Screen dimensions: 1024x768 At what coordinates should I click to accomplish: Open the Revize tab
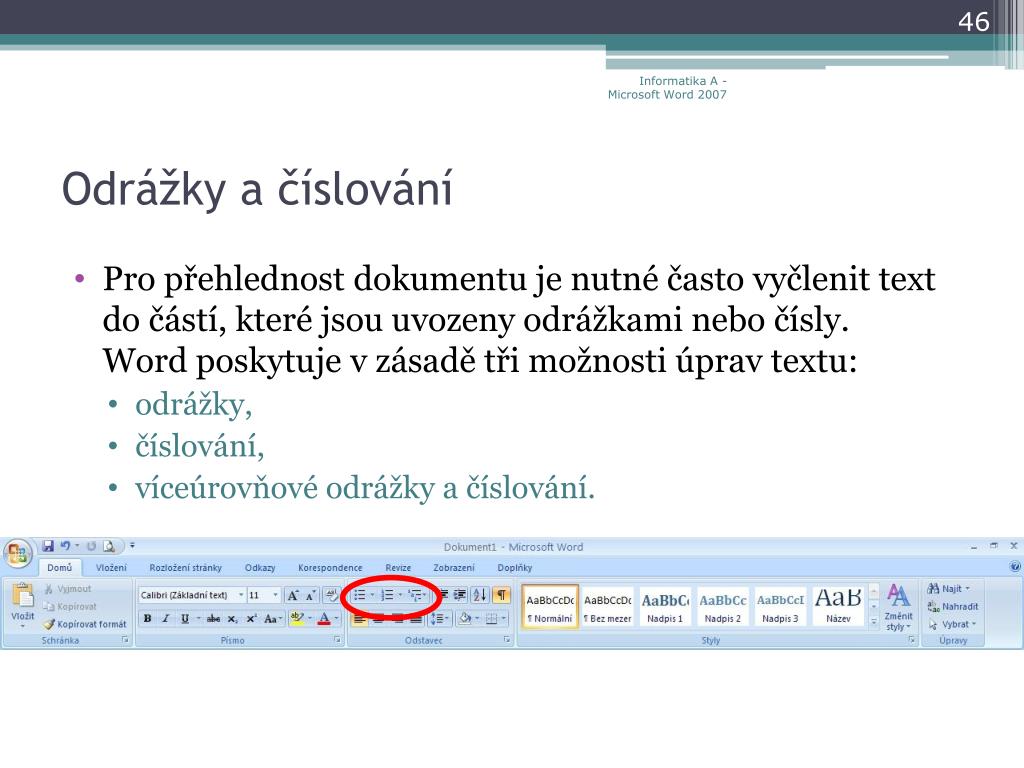point(398,568)
